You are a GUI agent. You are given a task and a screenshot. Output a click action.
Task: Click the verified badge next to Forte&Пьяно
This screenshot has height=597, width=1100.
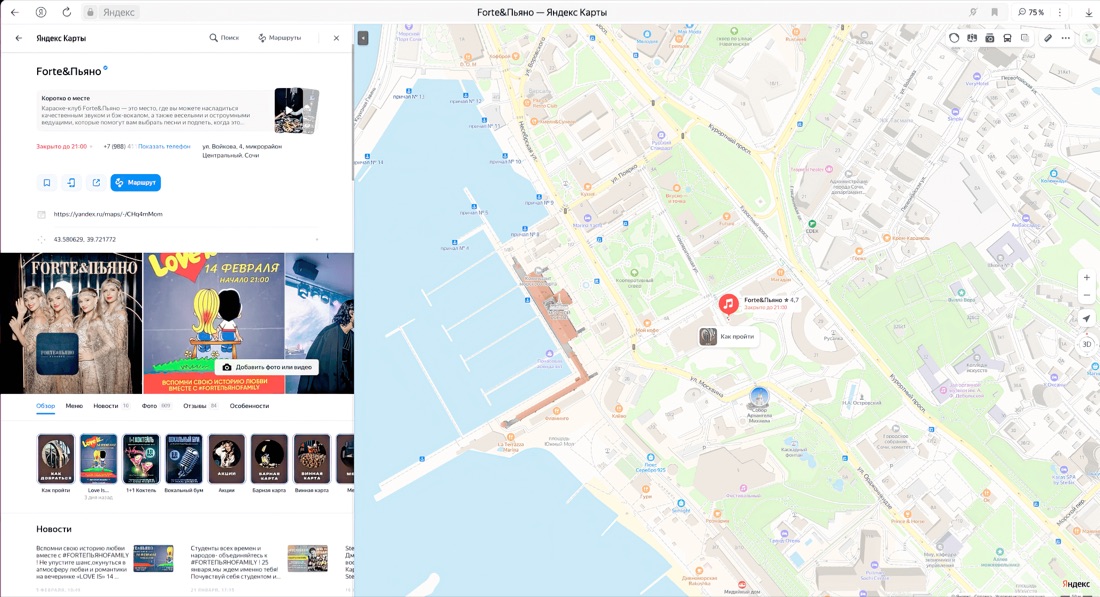106,69
